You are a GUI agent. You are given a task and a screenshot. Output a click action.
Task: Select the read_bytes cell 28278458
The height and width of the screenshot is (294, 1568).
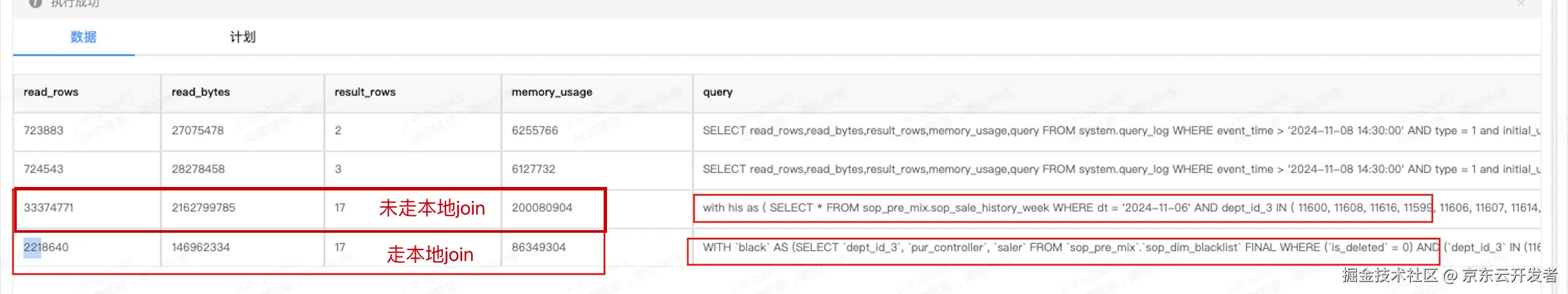[198, 169]
